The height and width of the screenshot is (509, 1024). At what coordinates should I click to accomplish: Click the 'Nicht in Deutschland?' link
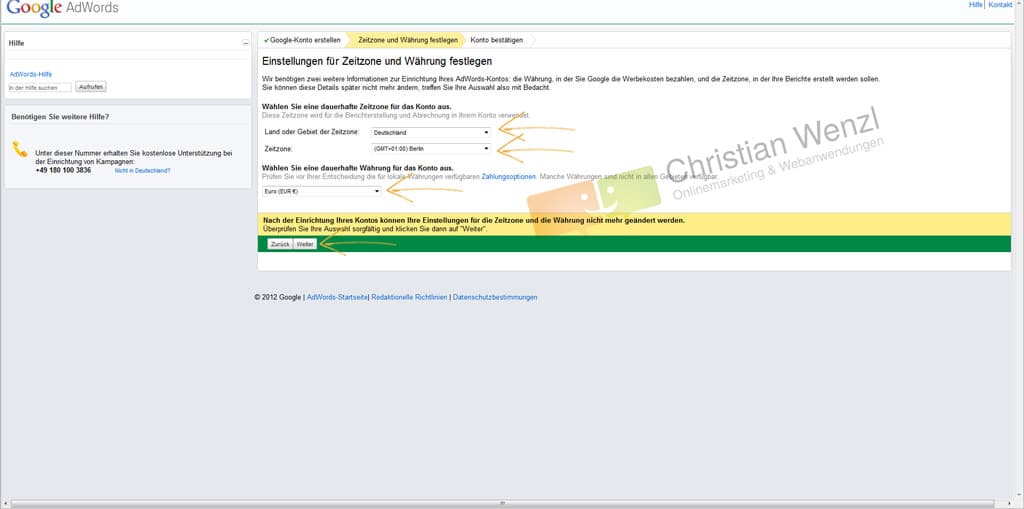(x=142, y=170)
